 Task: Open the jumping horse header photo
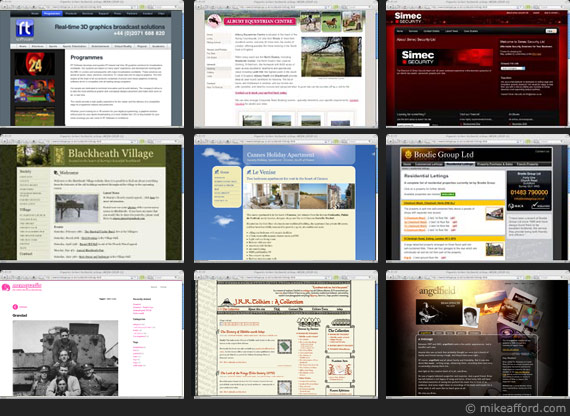[x=352, y=21]
